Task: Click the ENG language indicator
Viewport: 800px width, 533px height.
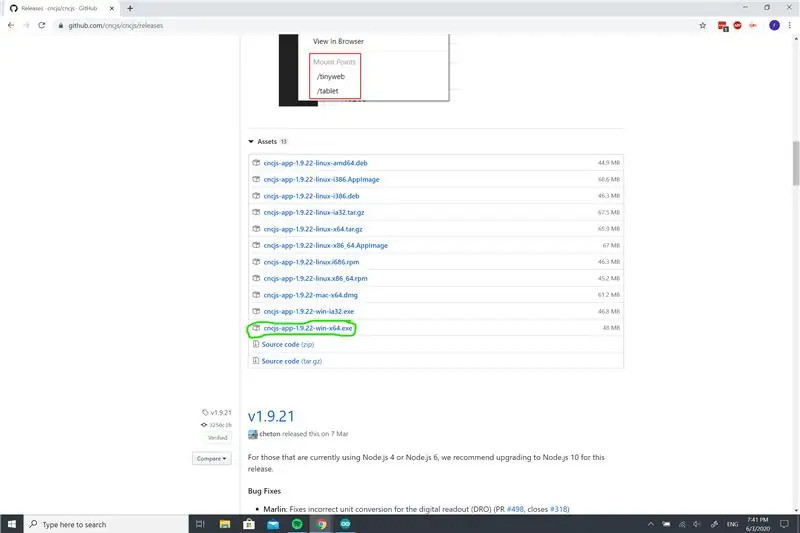Action: click(733, 524)
